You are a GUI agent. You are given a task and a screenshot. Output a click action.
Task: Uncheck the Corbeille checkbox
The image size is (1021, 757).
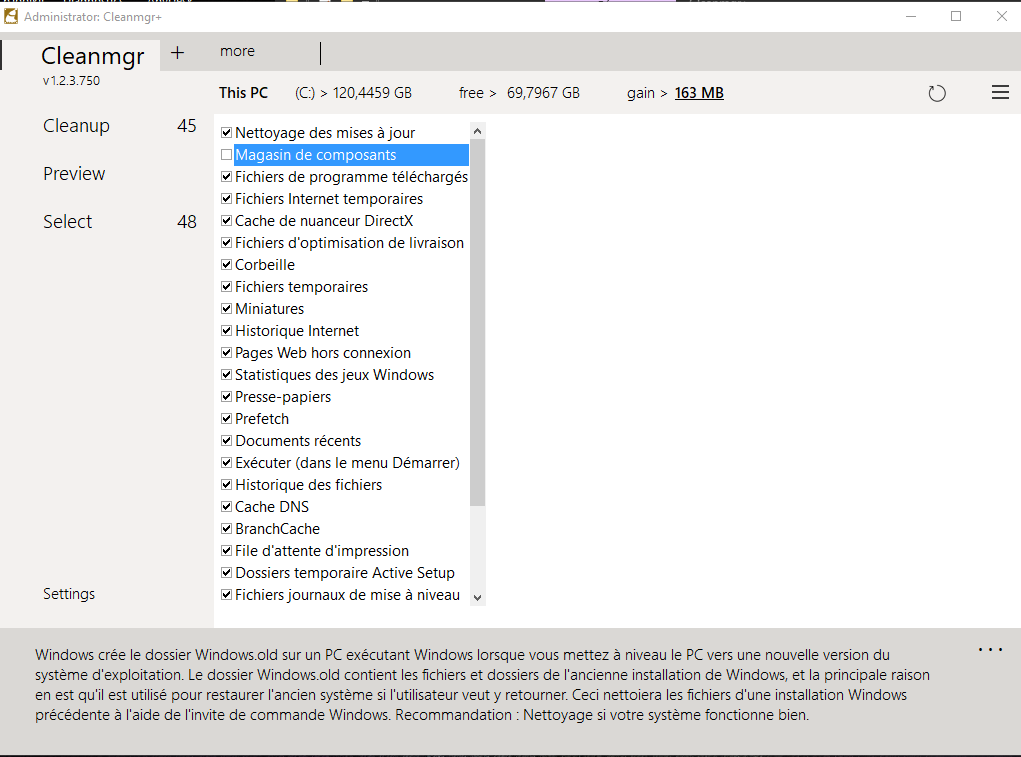tap(227, 265)
